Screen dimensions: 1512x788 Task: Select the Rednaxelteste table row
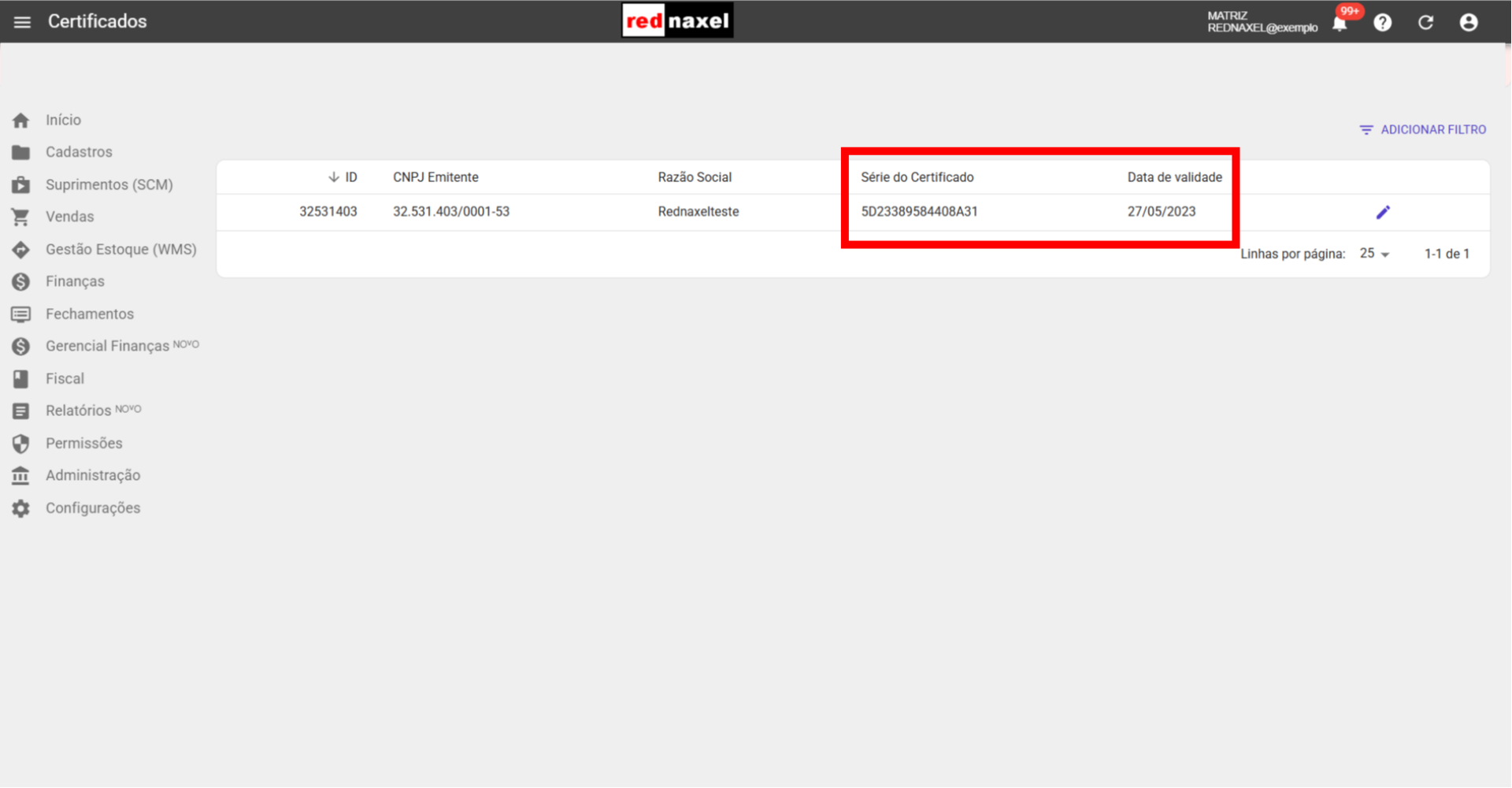pyautogui.click(x=698, y=211)
